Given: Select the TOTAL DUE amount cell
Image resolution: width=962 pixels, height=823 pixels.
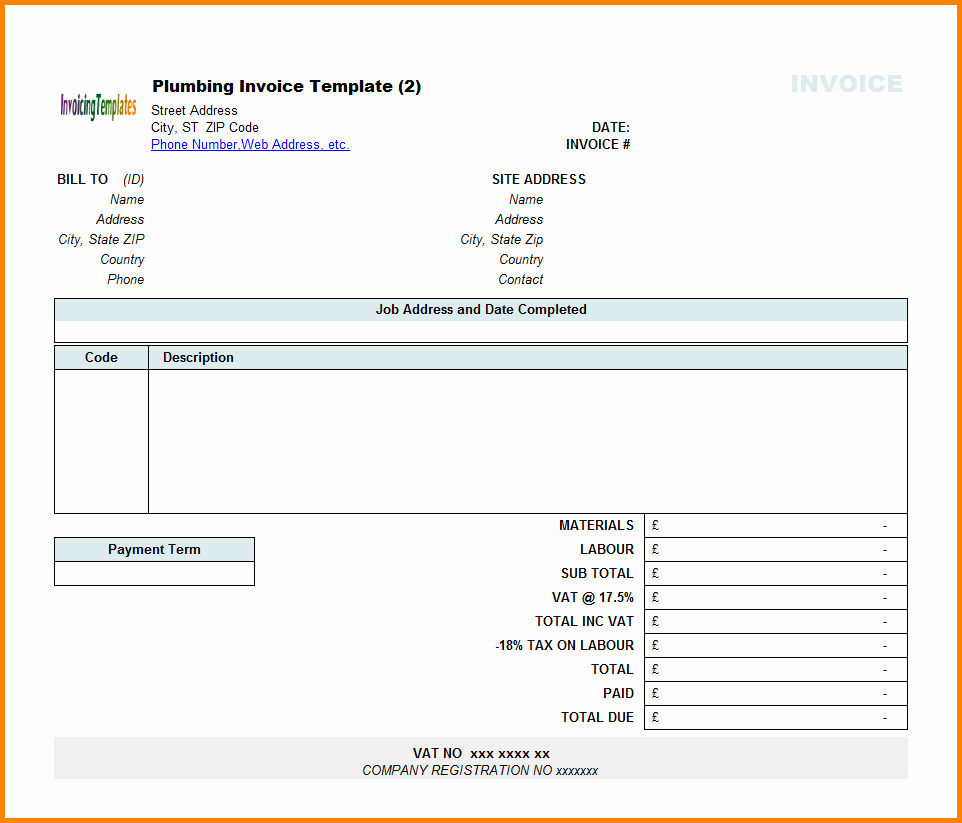Looking at the screenshot, I should [x=775, y=717].
